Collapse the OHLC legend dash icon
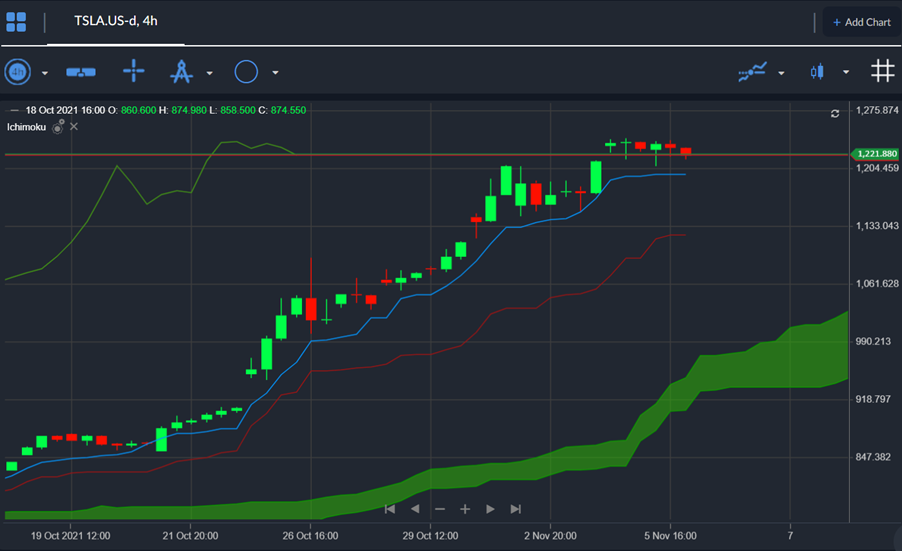This screenshot has width=902, height=551. (14, 110)
